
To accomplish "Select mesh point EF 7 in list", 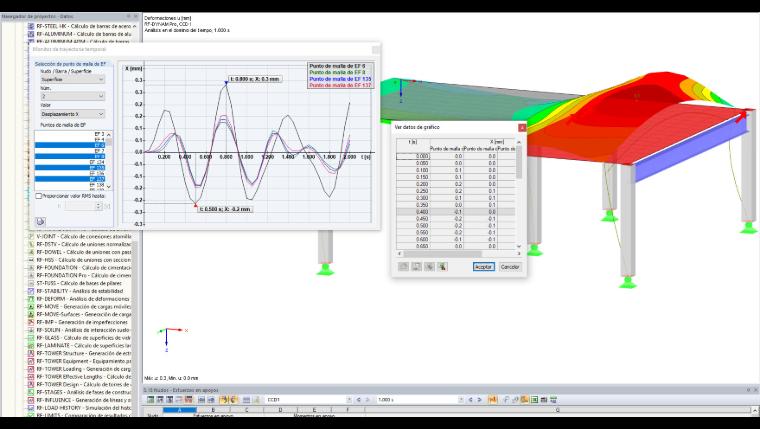I will click(70, 151).
